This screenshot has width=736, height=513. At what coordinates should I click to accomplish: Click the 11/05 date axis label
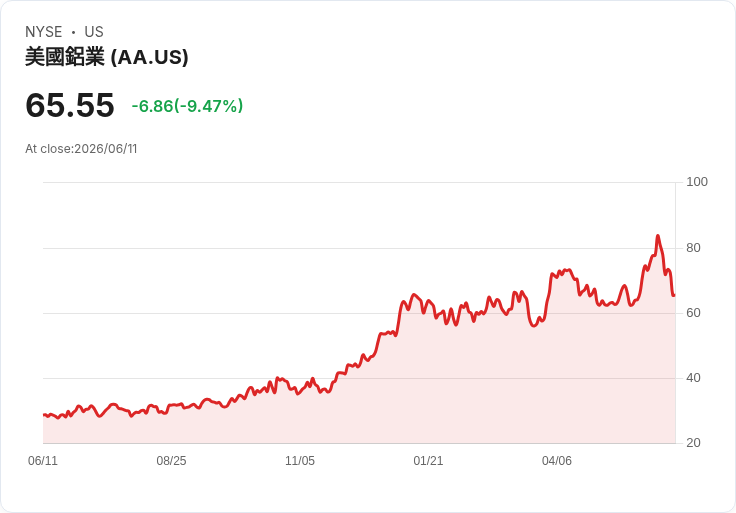300,460
